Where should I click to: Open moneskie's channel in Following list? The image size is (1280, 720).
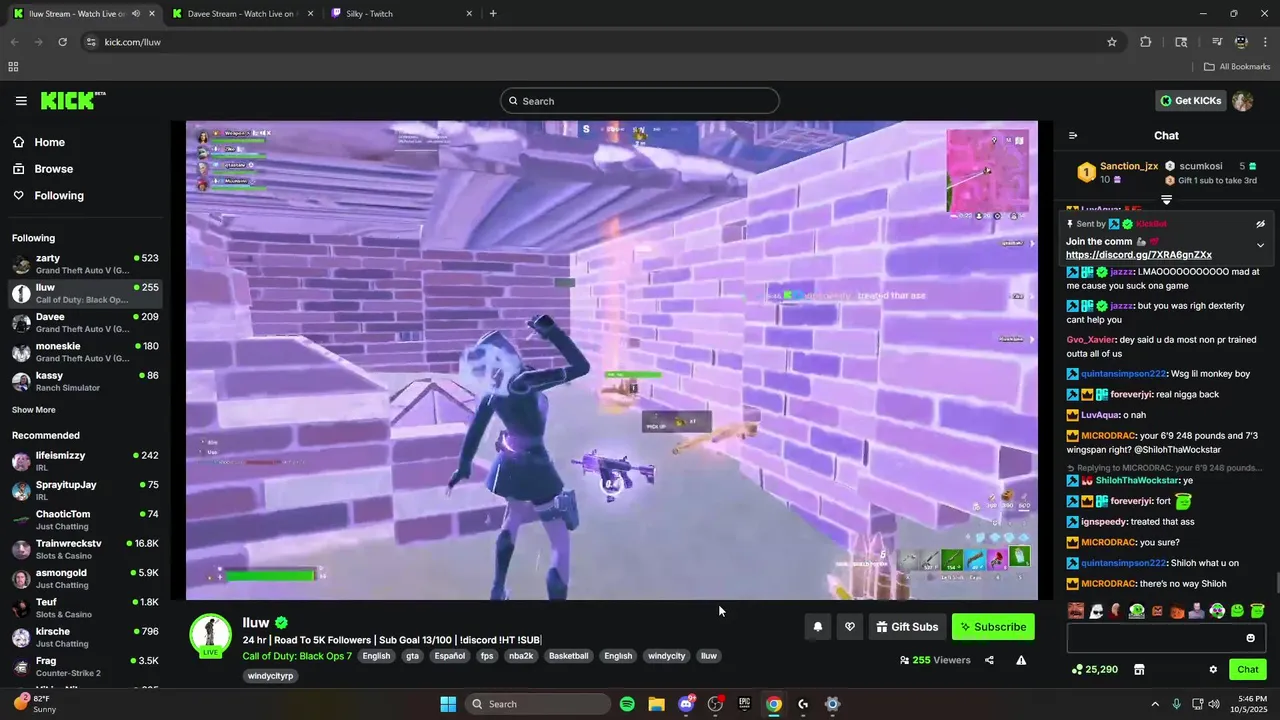[85, 352]
